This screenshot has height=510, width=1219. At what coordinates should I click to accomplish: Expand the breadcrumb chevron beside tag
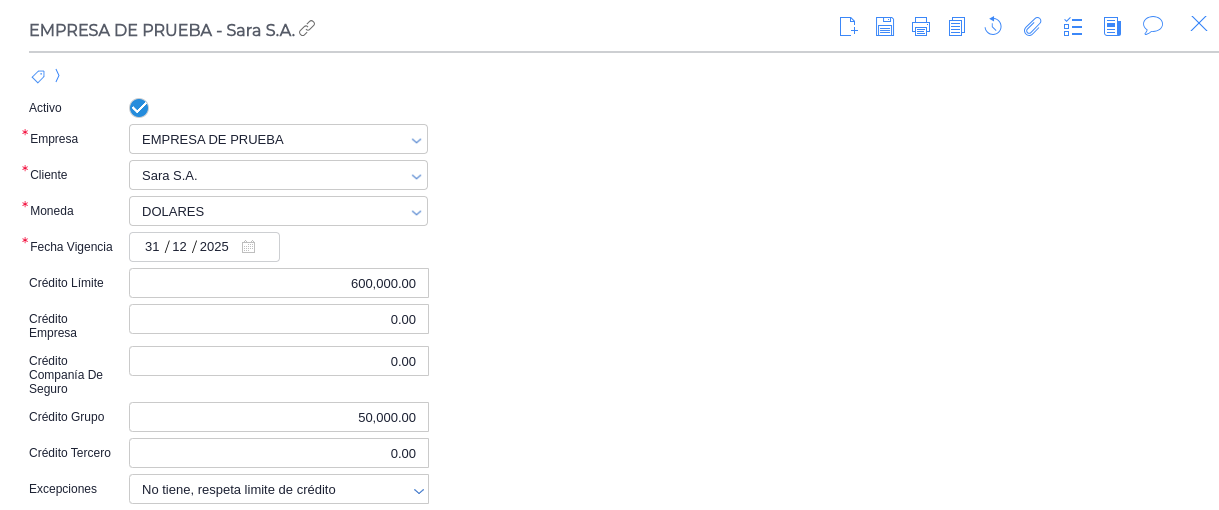[x=58, y=76]
